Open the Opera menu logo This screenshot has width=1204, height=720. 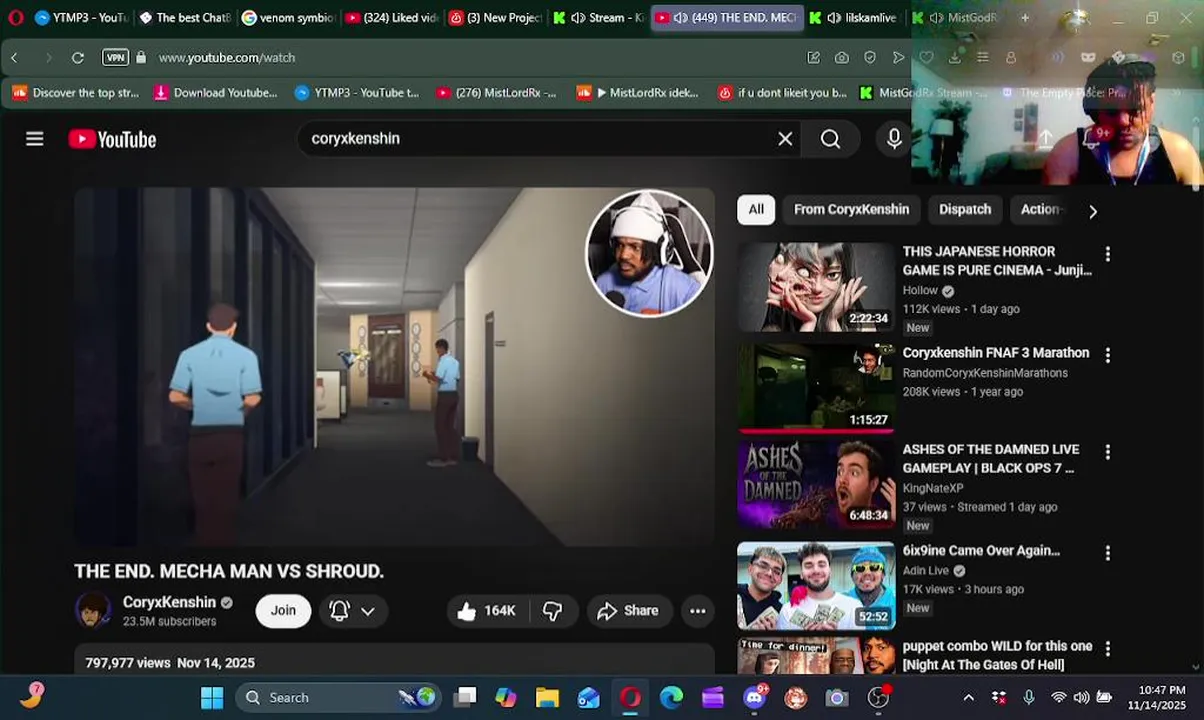[15, 18]
